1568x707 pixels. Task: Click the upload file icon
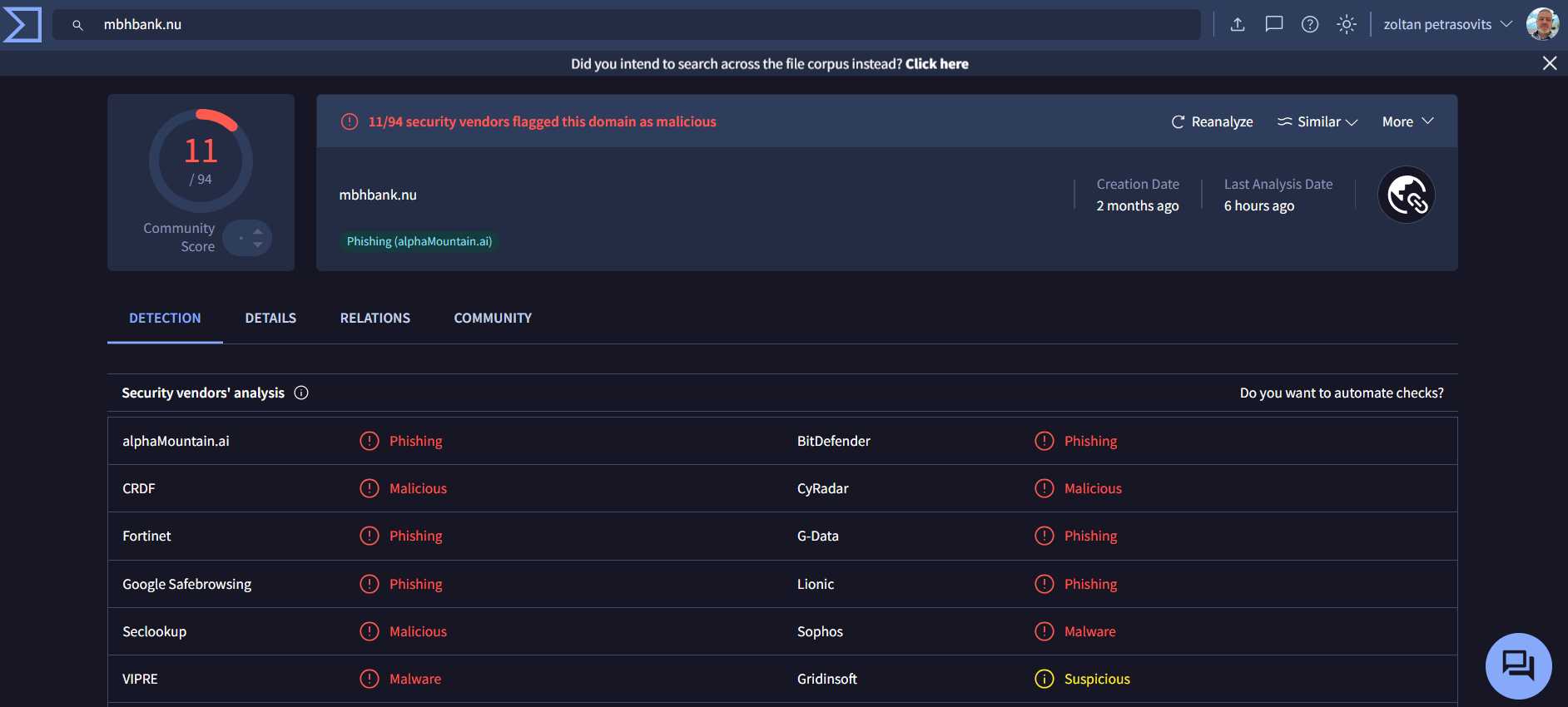tap(1238, 24)
